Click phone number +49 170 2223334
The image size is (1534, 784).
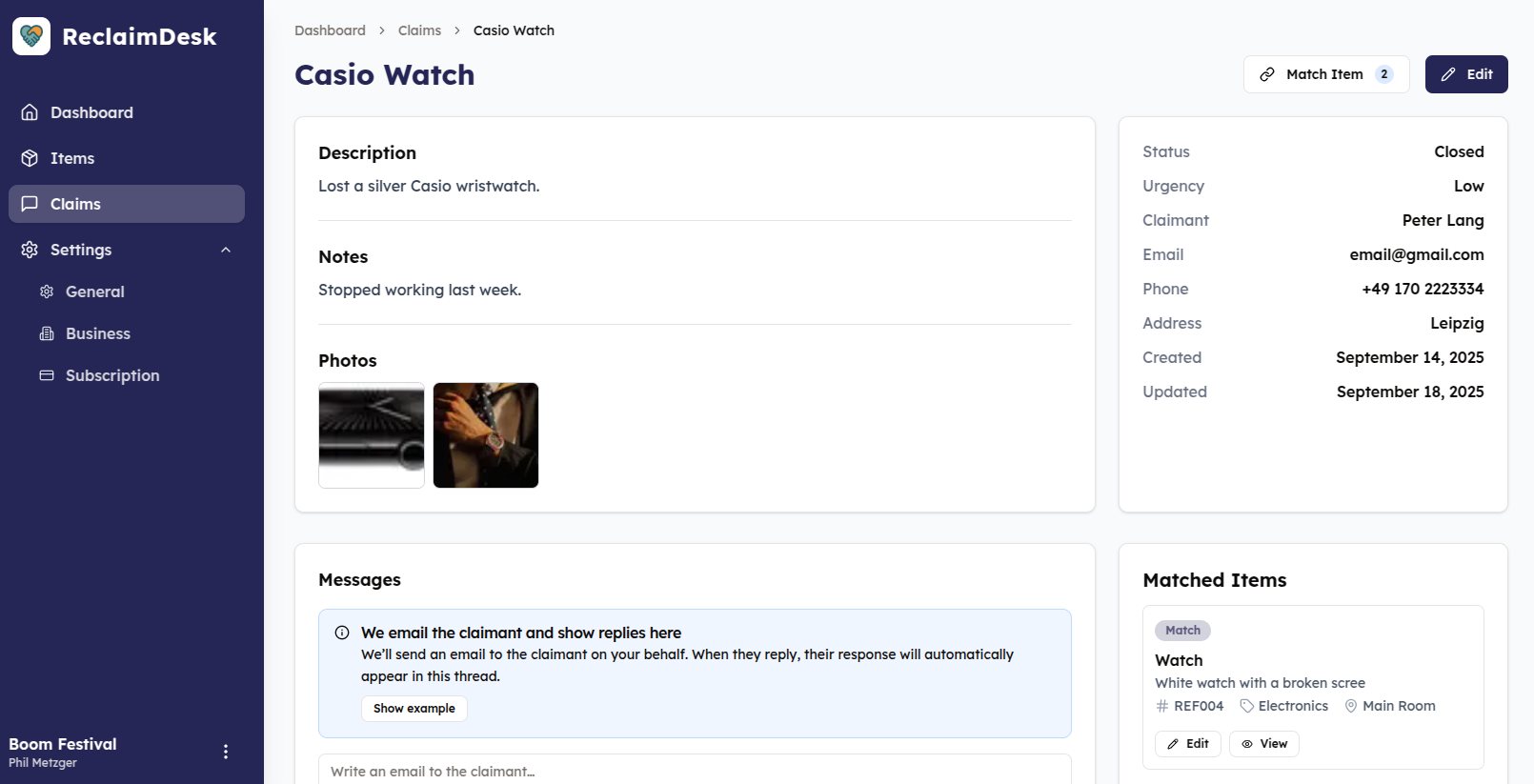point(1423,289)
